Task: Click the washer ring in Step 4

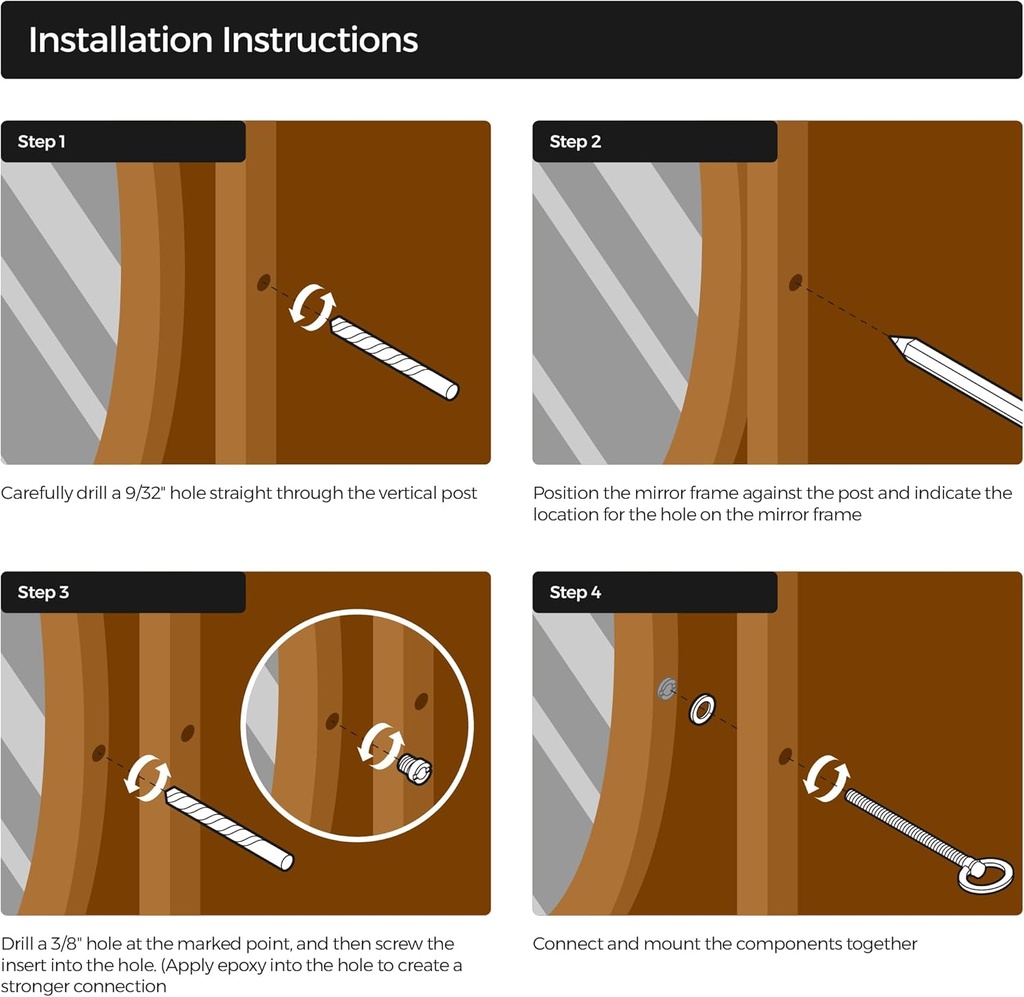Action: click(x=702, y=708)
